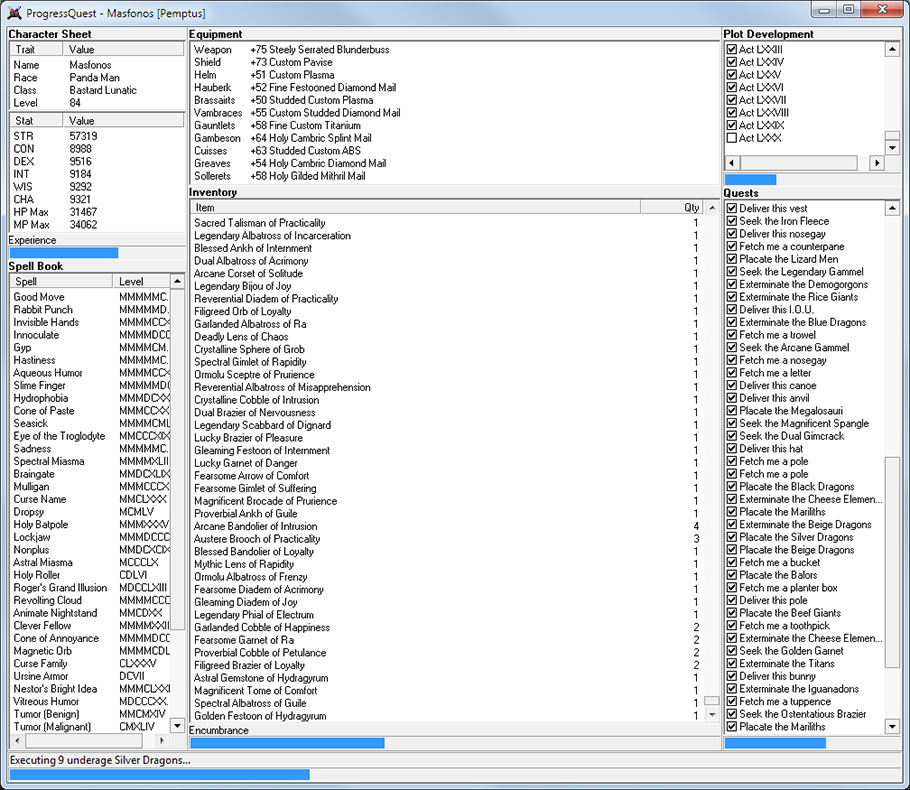
Task: Select Legendary Bijou of Joy inventory item
Action: coord(243,286)
